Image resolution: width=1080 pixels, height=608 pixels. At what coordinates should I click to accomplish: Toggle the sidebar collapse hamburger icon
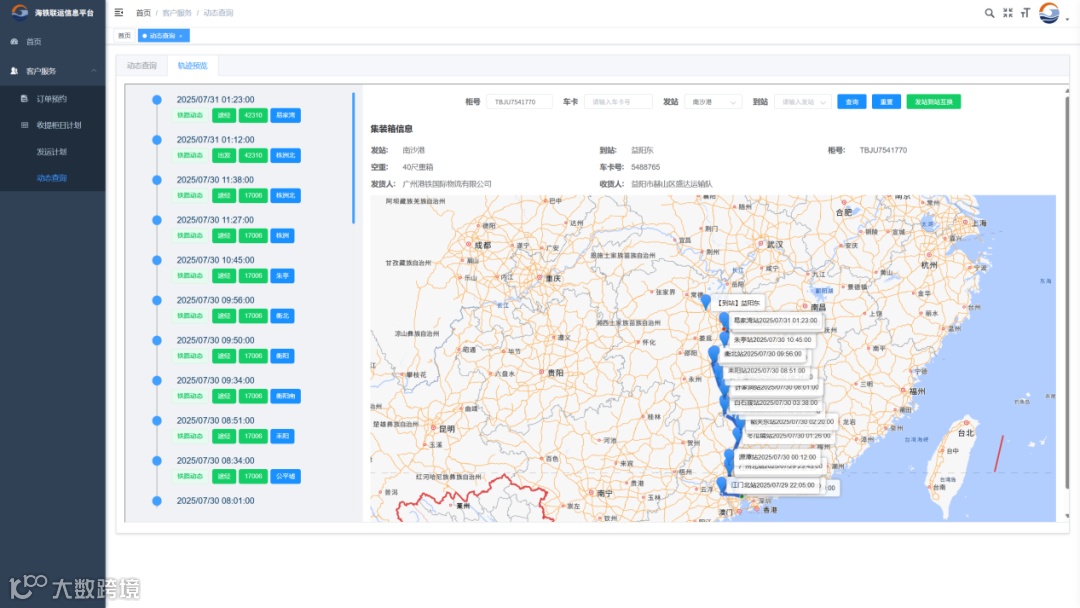[x=118, y=12]
